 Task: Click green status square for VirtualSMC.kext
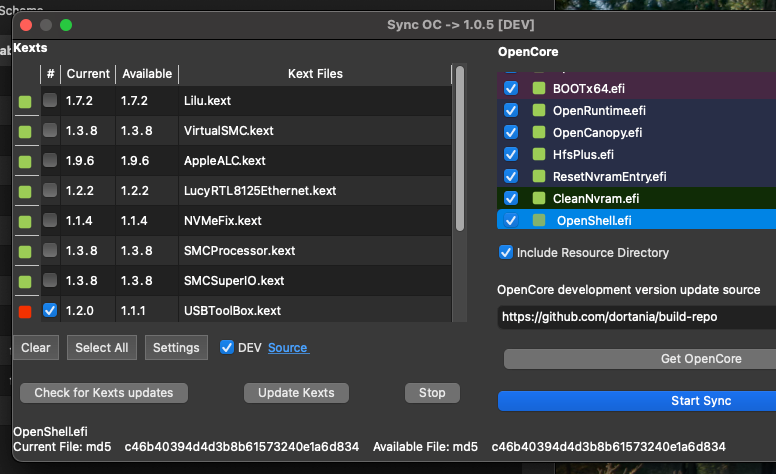pyautogui.click(x=25, y=132)
